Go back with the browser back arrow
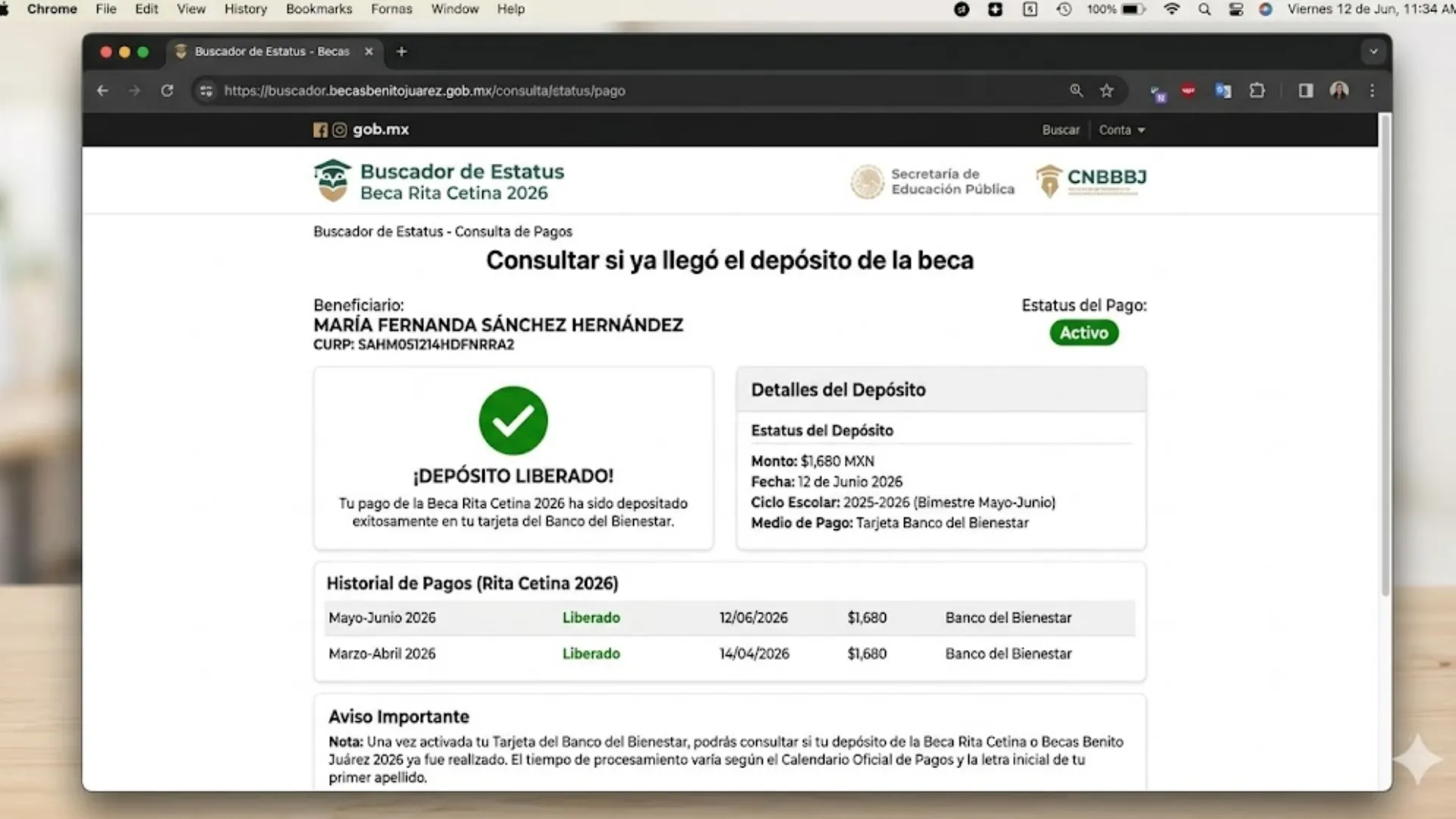 [x=102, y=91]
